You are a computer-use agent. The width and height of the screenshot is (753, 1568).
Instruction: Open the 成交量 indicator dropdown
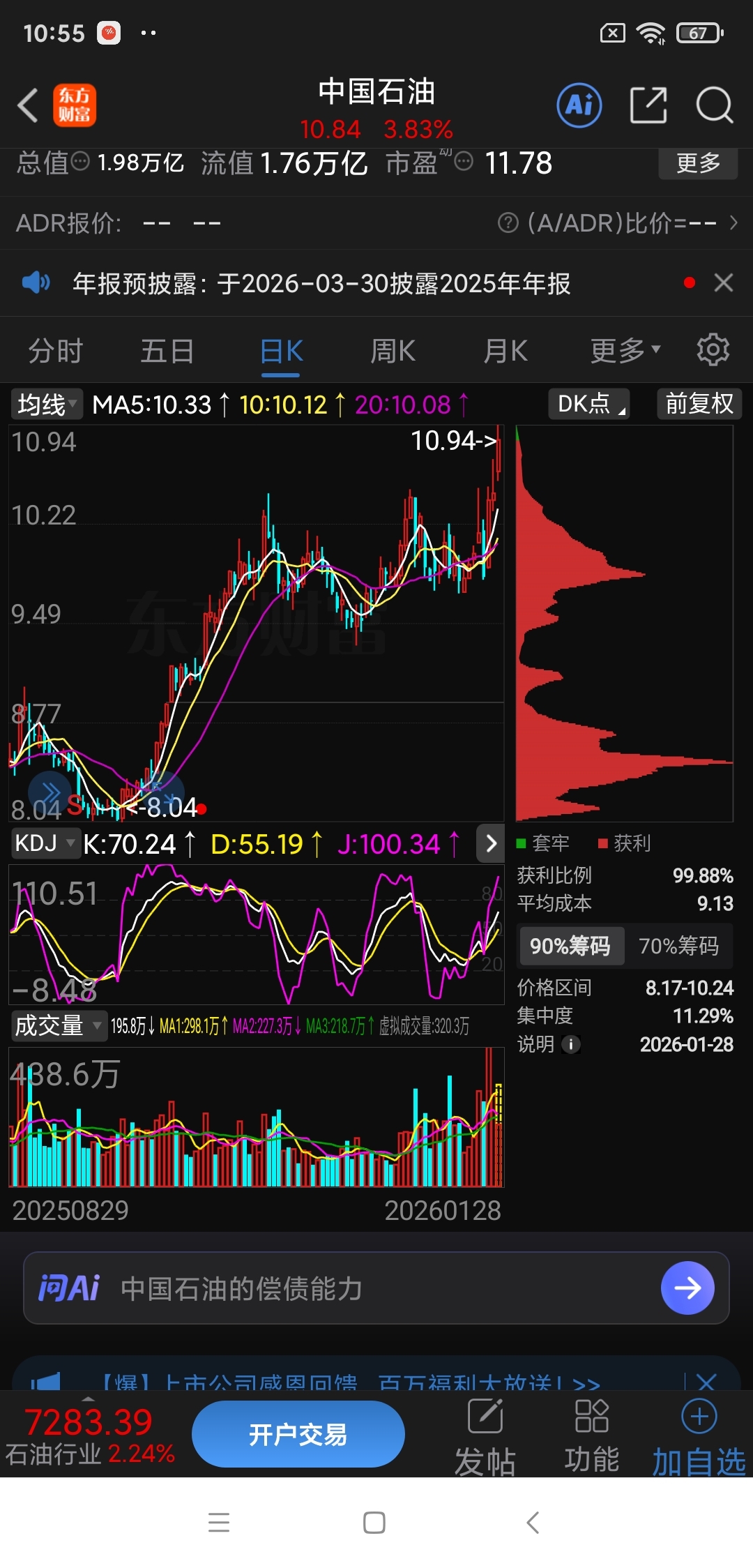click(59, 1025)
